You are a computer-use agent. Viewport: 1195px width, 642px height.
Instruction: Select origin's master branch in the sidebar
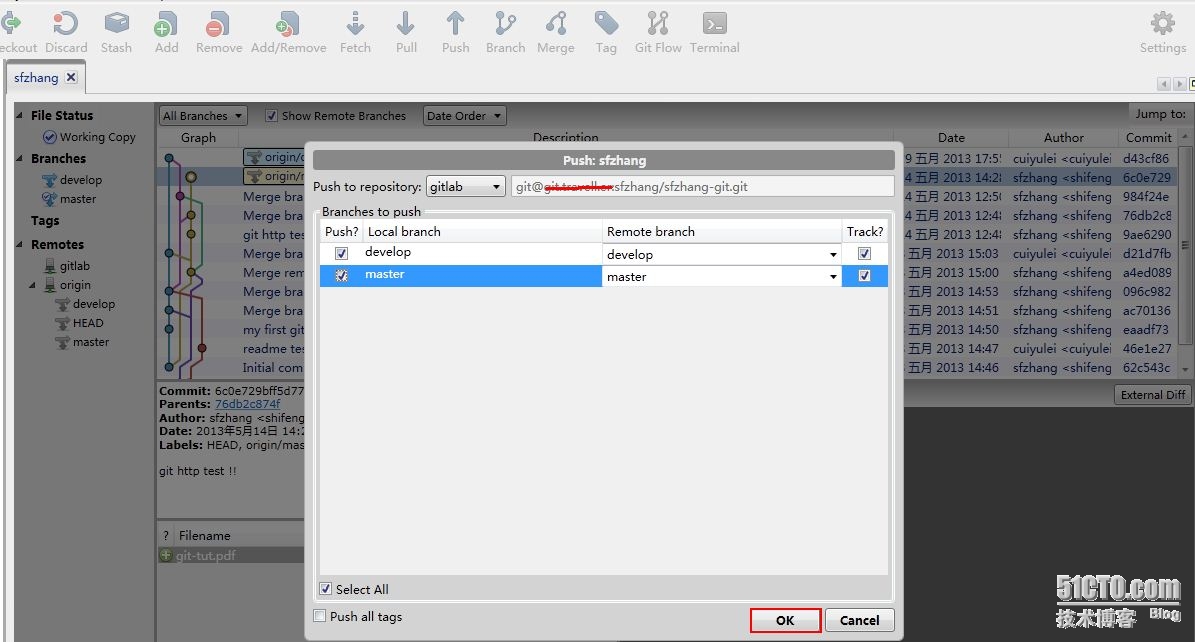(83, 342)
